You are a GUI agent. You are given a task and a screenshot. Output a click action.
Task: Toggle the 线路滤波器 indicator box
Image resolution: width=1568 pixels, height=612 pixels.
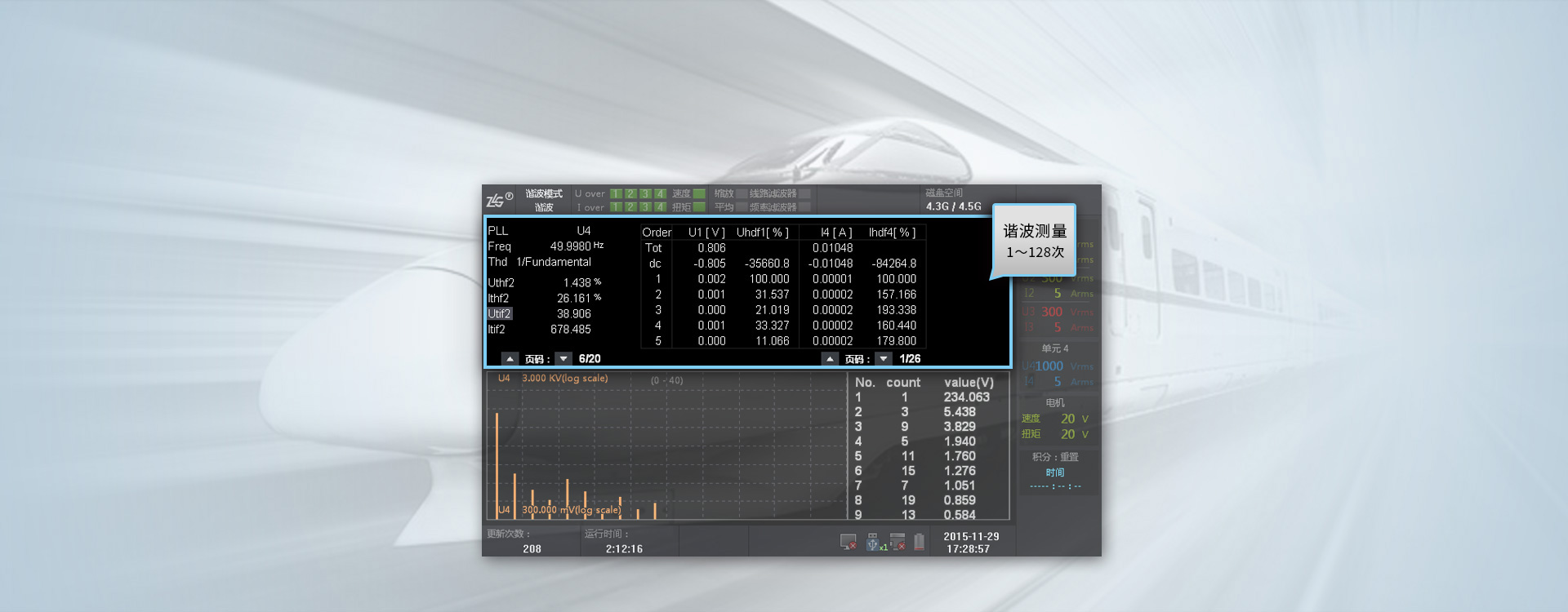coord(804,194)
